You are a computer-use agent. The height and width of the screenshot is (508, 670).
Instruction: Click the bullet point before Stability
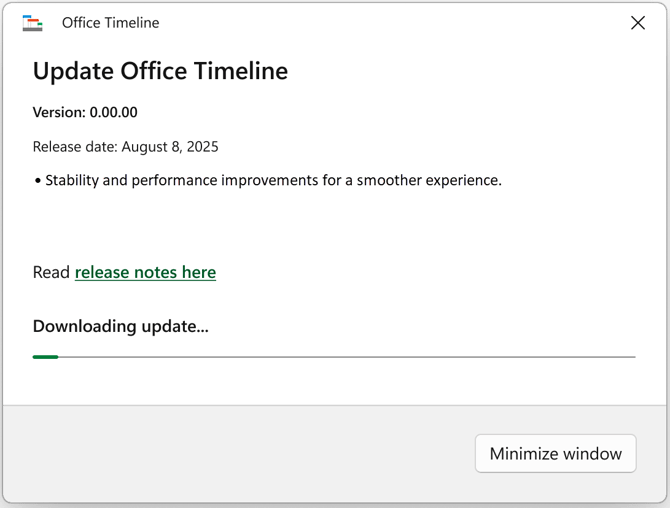(x=37, y=181)
